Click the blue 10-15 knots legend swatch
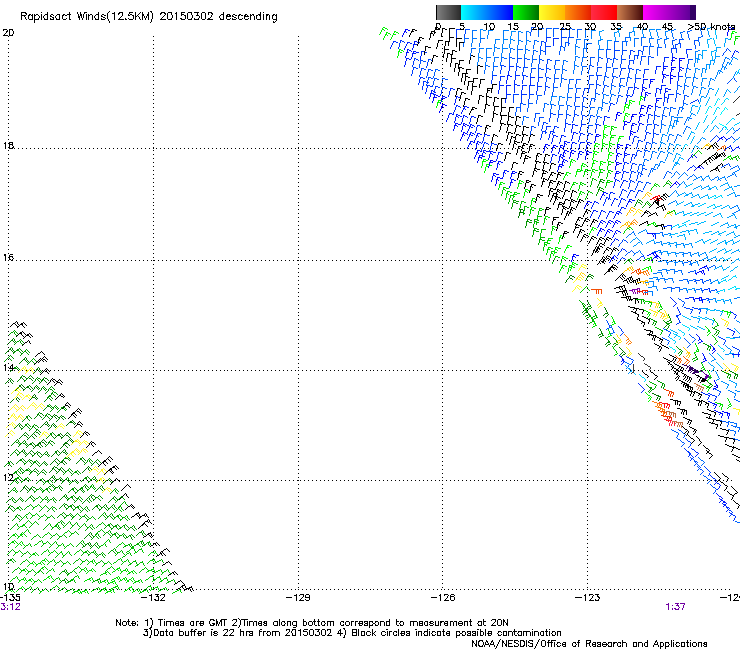Image resolution: width=740 pixels, height=650 pixels. click(500, 12)
